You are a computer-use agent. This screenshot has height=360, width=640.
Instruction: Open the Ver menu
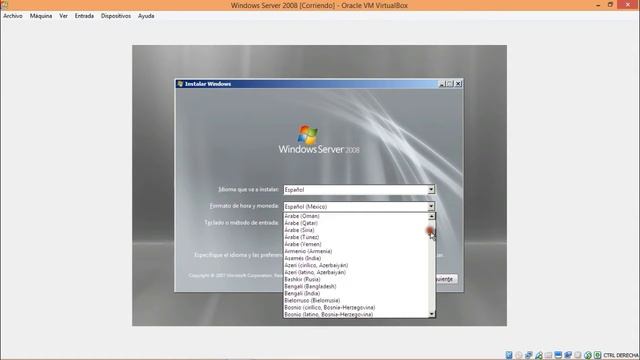point(63,16)
